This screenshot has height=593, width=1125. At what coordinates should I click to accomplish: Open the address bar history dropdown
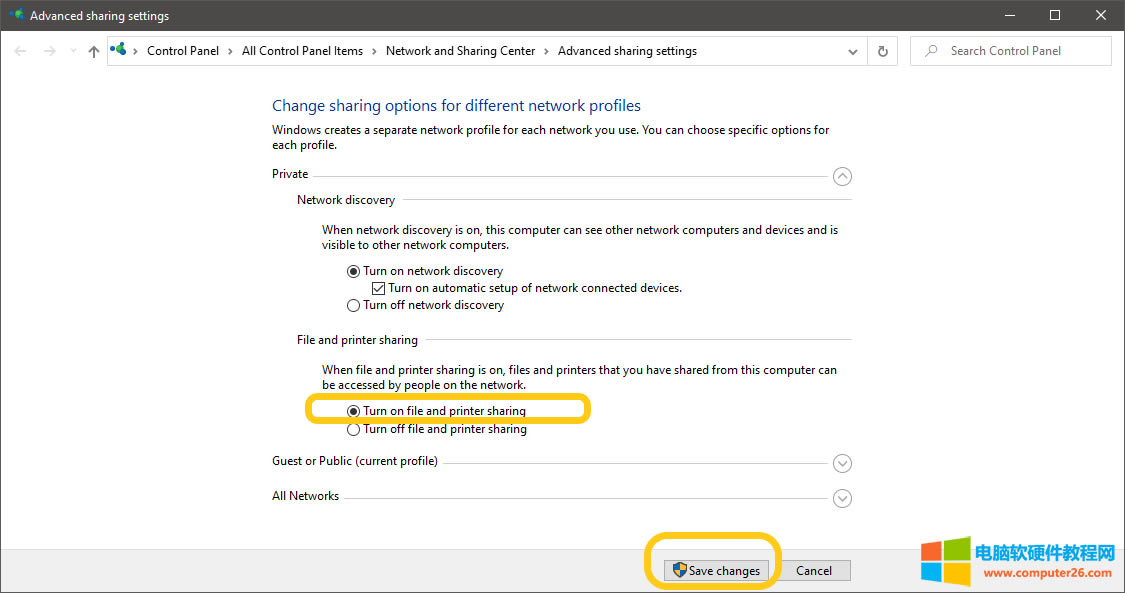(x=853, y=51)
